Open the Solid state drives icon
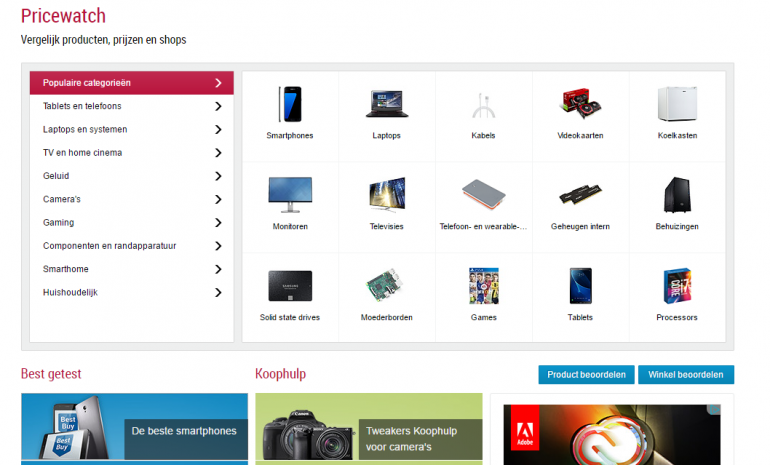Viewport: 770px width, 465px height. click(290, 286)
